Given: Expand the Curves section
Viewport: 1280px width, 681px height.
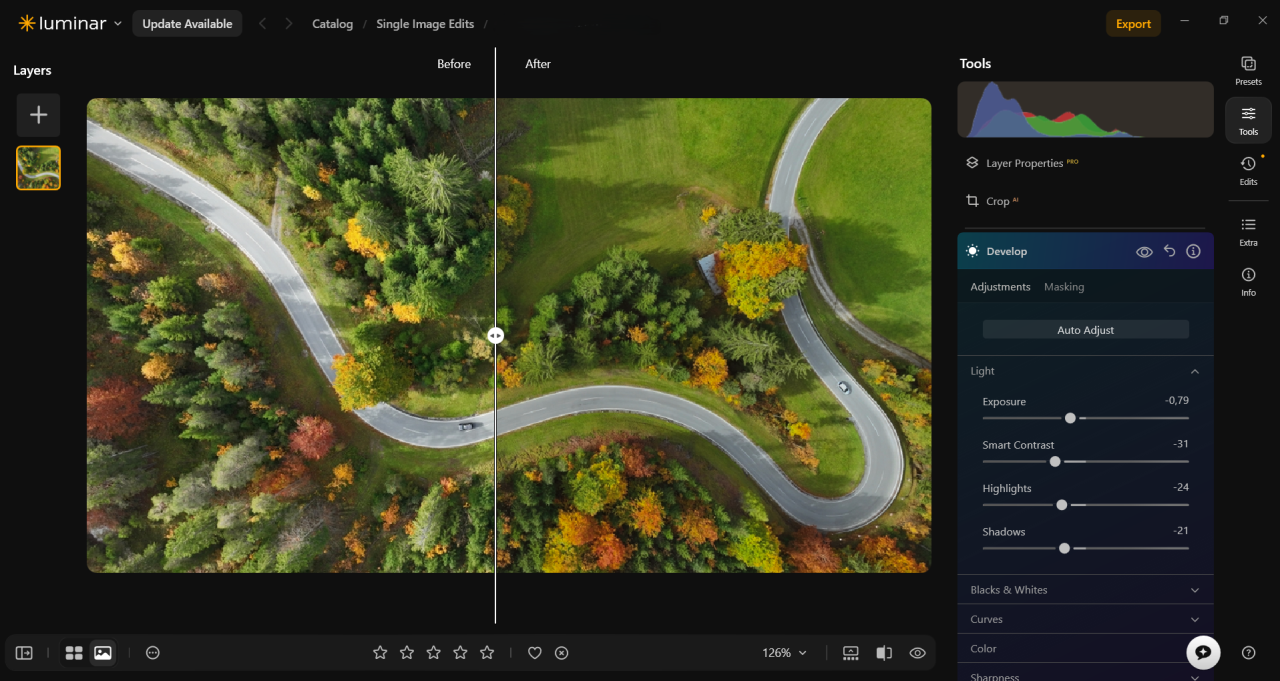Looking at the screenshot, I should 1085,619.
